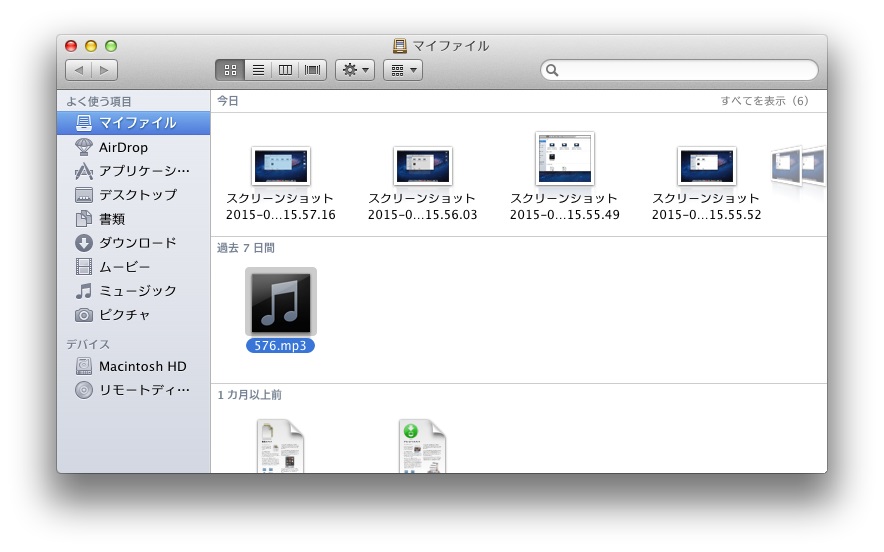Click the download arrow icon in sidebar
The height and width of the screenshot is (552, 884).
click(x=84, y=243)
